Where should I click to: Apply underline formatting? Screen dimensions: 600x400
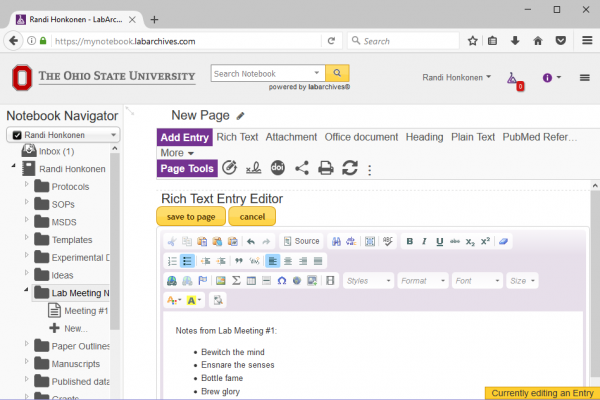pyautogui.click(x=439, y=242)
